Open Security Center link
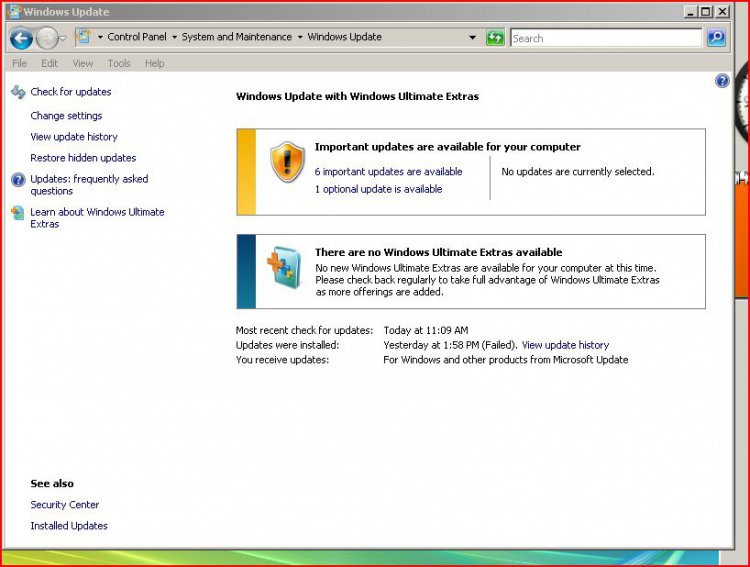Image resolution: width=750 pixels, height=567 pixels. coord(65,505)
